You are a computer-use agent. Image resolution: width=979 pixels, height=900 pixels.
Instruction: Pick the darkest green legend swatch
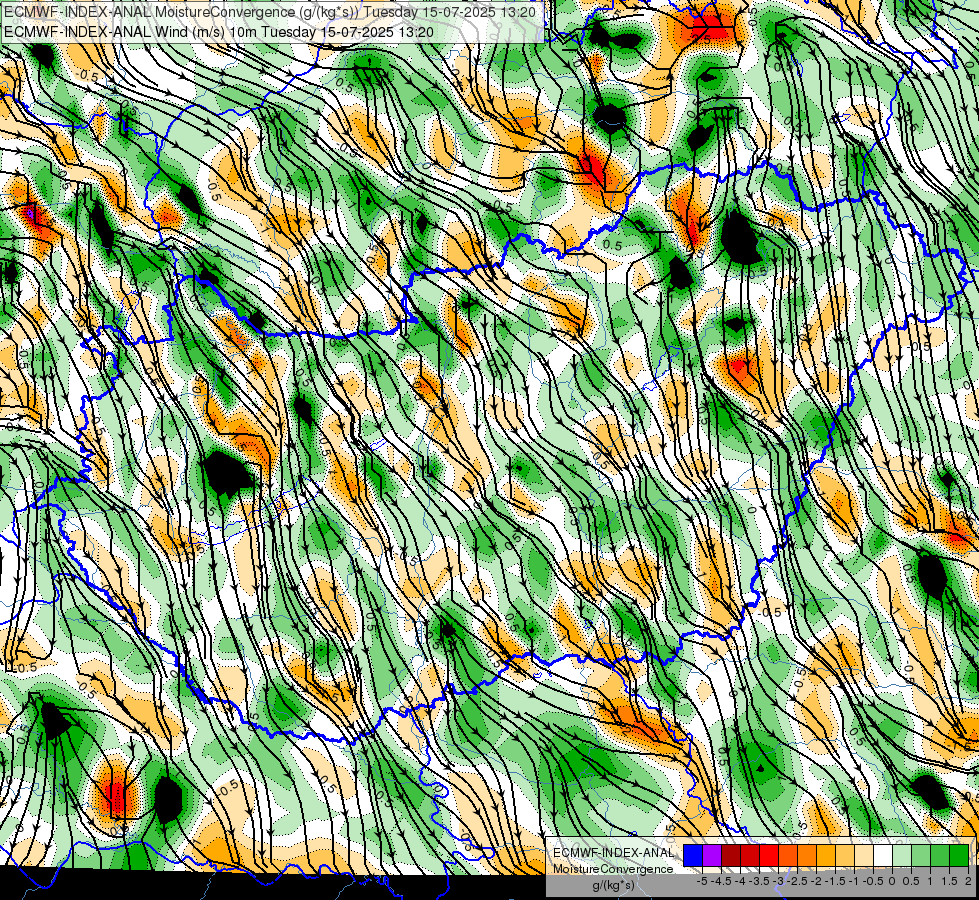tap(958, 856)
